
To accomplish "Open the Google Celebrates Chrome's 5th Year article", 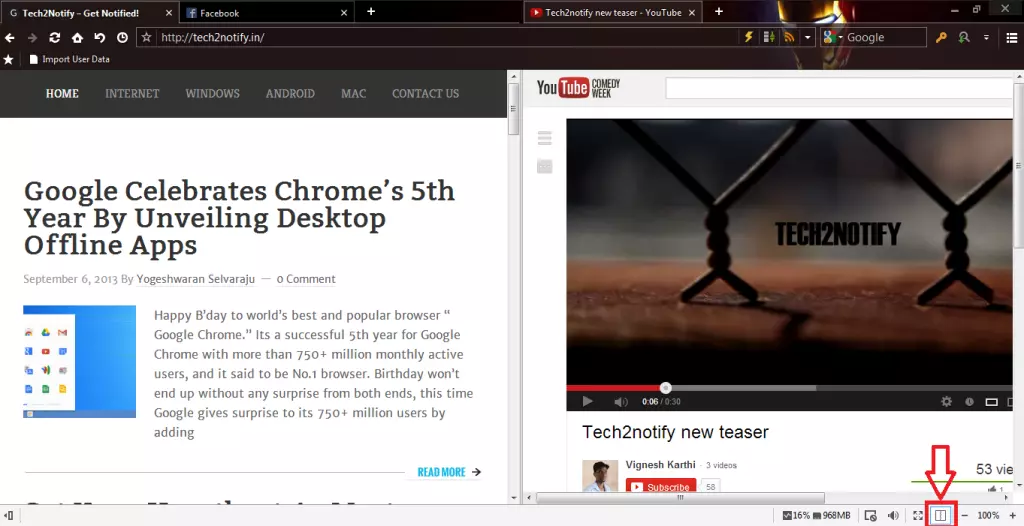I will (x=239, y=218).
